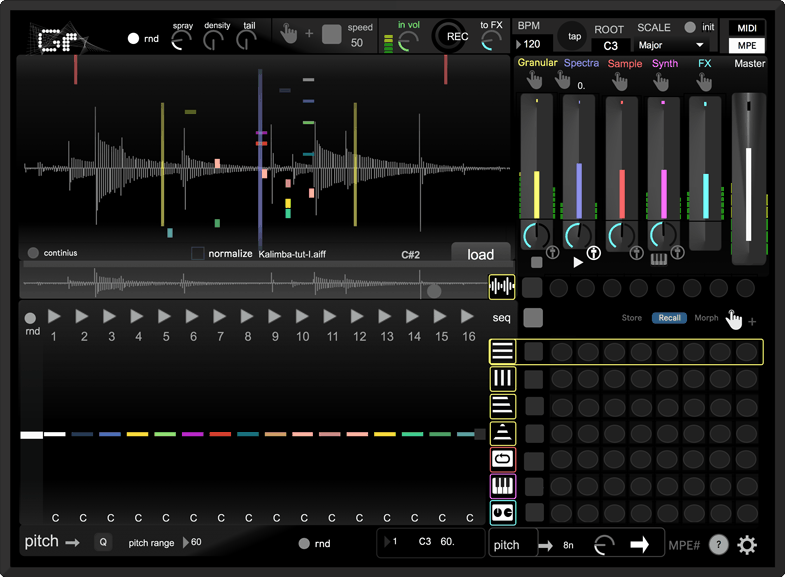Open the settings gear icon
The image size is (785, 577).
[747, 545]
